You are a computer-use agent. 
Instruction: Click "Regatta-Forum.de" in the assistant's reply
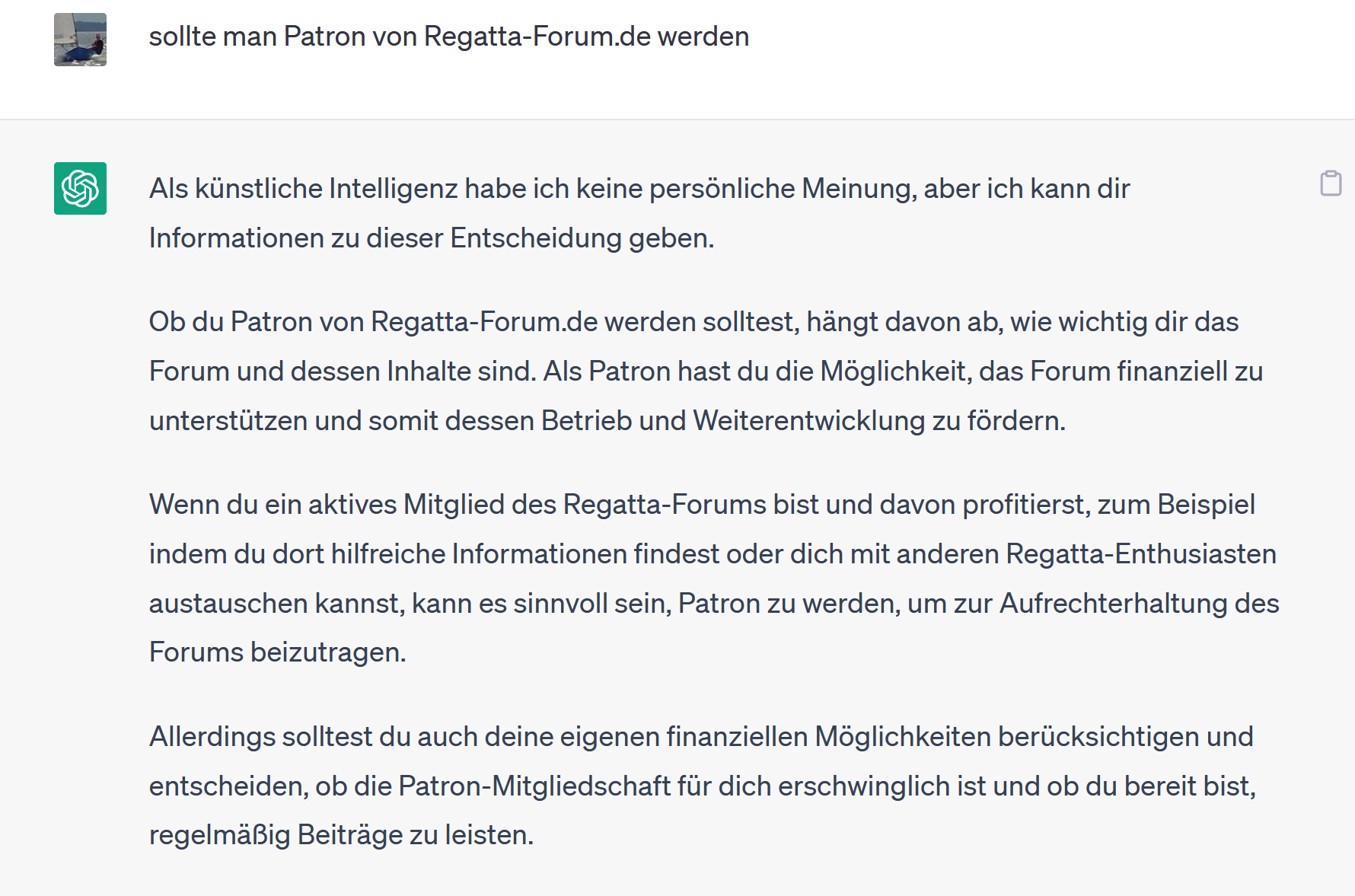pos(484,322)
